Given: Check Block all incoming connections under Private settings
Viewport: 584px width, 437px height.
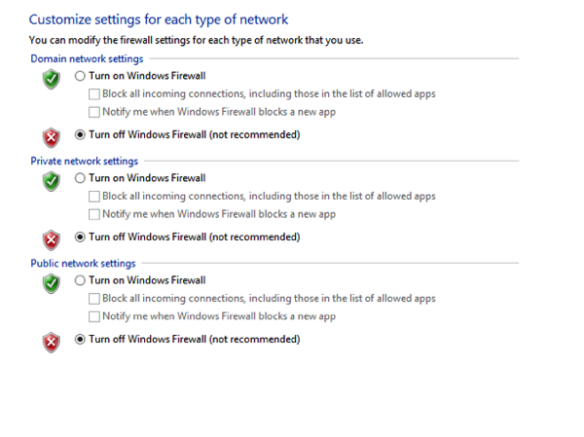Looking at the screenshot, I should click(94, 196).
